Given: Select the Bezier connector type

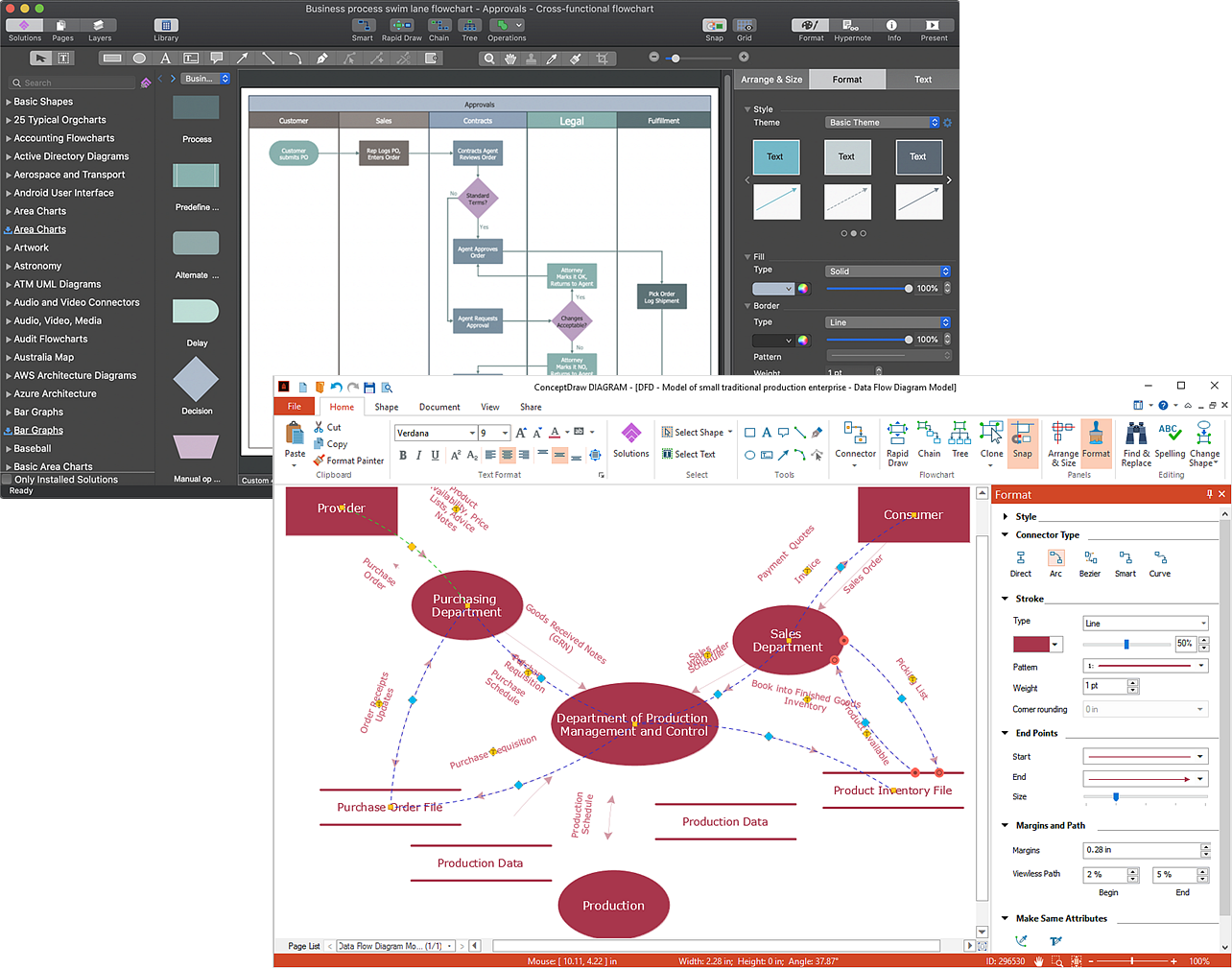Looking at the screenshot, I should pos(1089,561).
